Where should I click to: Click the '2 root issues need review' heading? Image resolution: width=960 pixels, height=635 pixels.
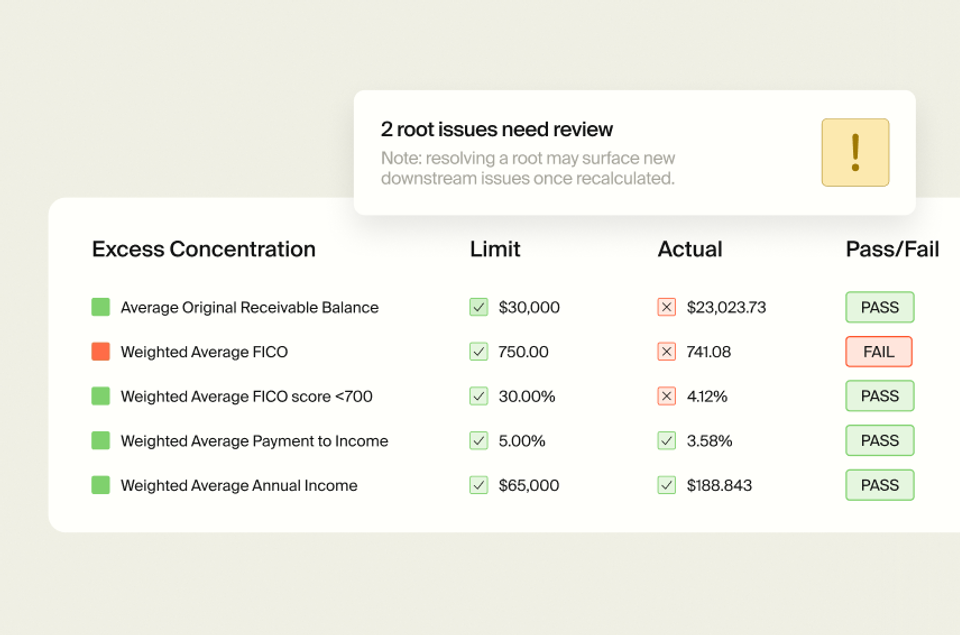[x=497, y=129]
